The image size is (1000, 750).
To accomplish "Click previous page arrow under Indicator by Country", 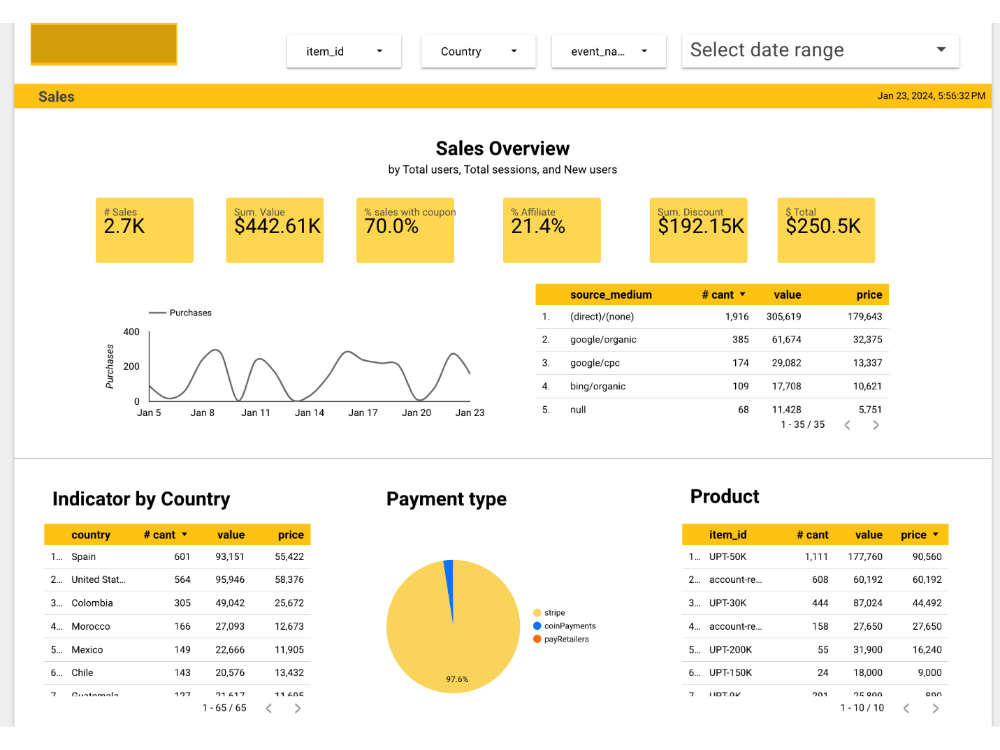I will [268, 707].
